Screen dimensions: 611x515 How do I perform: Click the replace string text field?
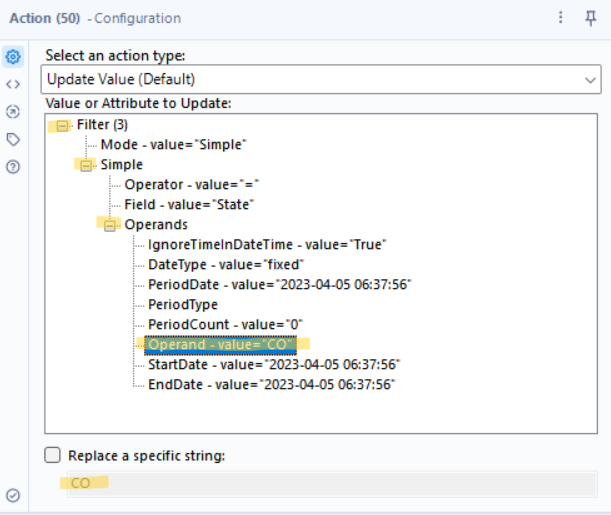tap(332, 483)
